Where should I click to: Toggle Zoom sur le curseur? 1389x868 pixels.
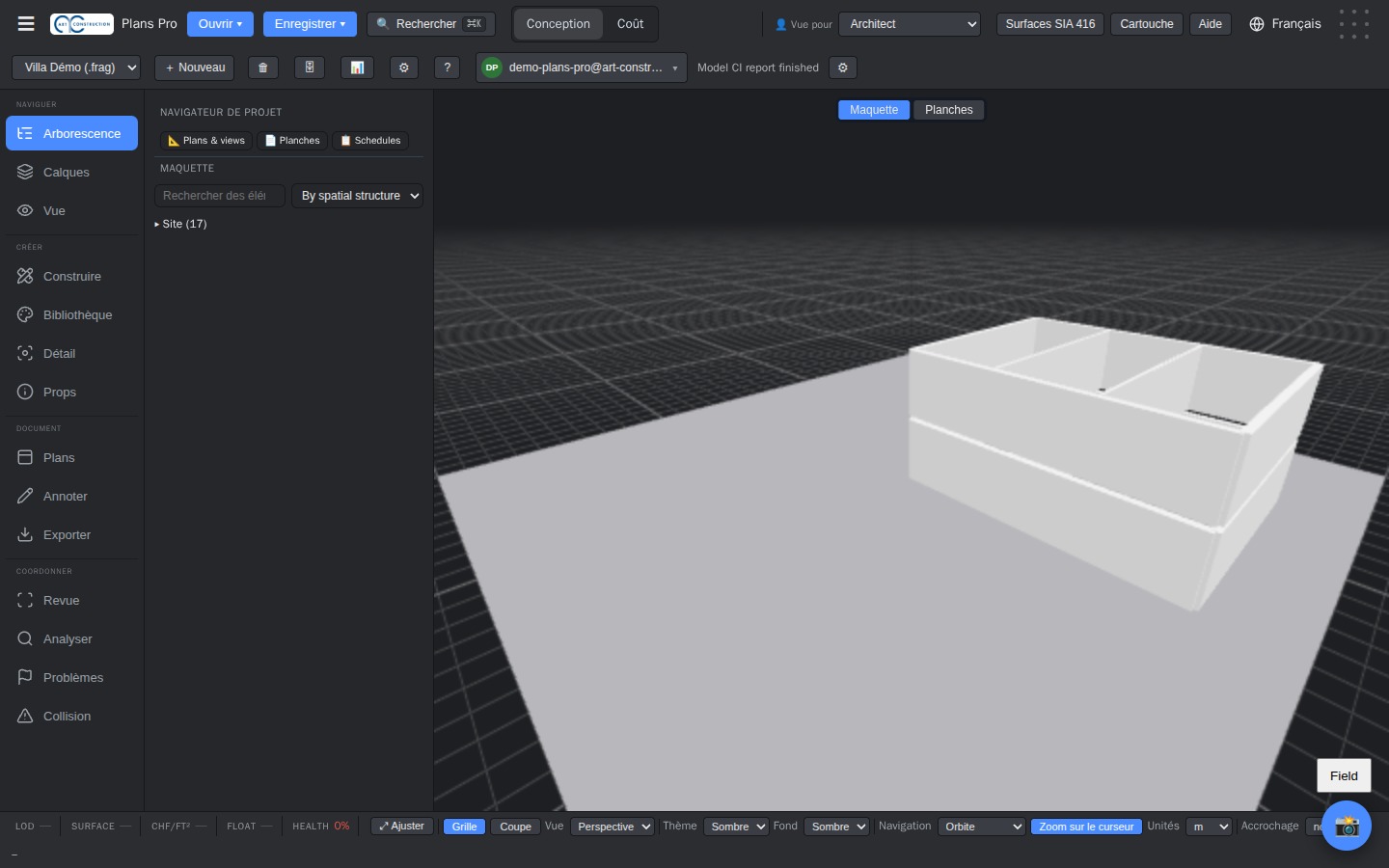(x=1086, y=827)
